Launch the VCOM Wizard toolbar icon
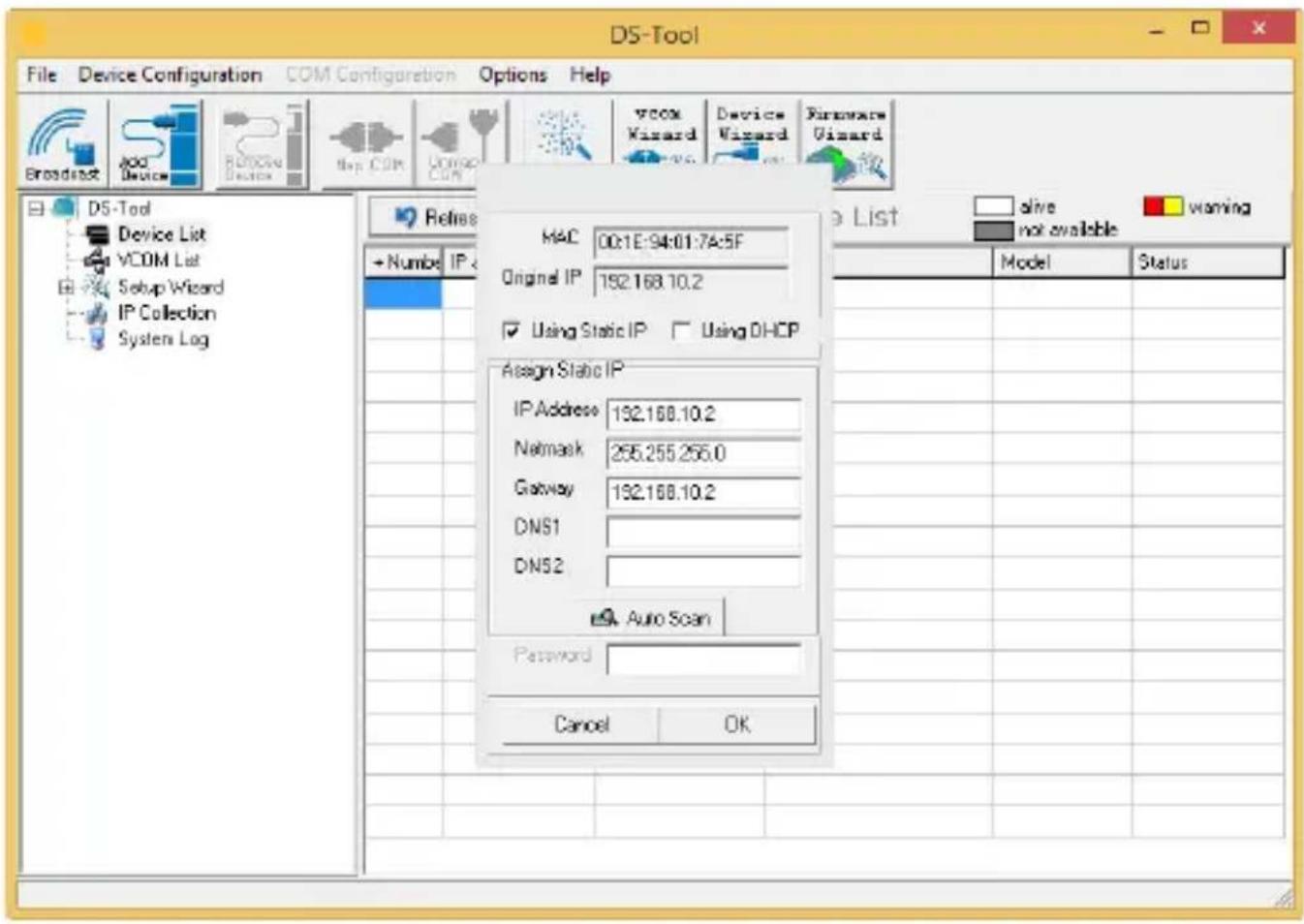The width and height of the screenshot is (1304, 924). click(x=661, y=134)
